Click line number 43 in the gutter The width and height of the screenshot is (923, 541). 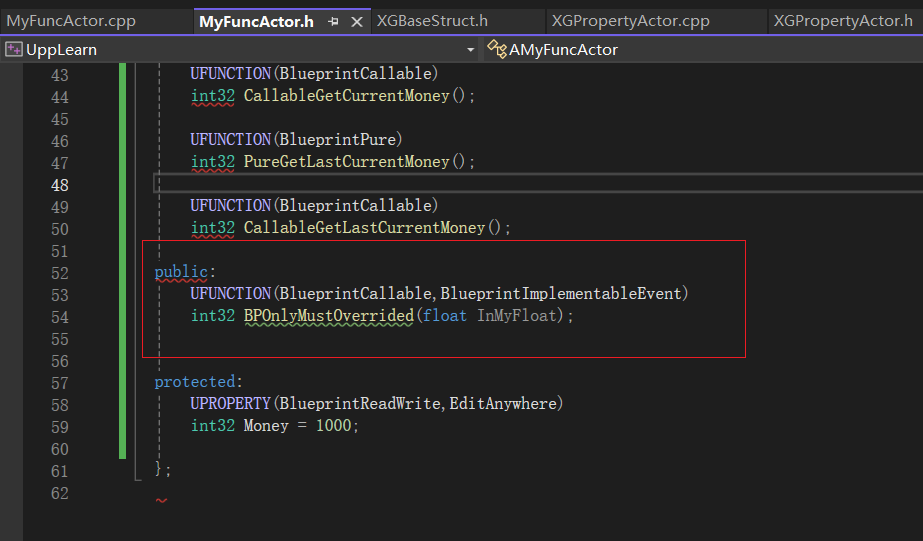pos(59,75)
